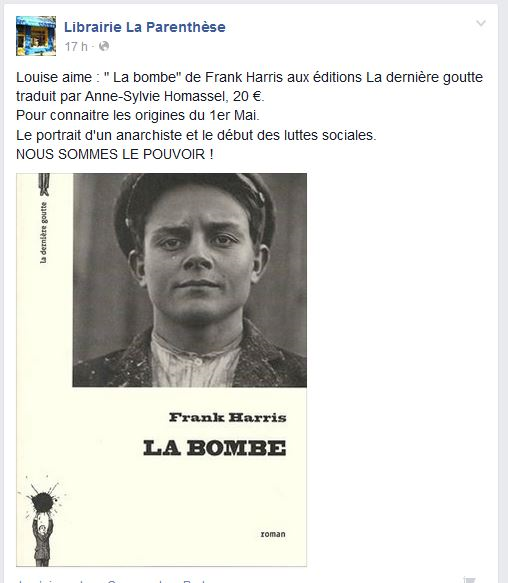508x583 pixels.
Task: Click the ink splash figure logo
Action: click(x=42, y=521)
